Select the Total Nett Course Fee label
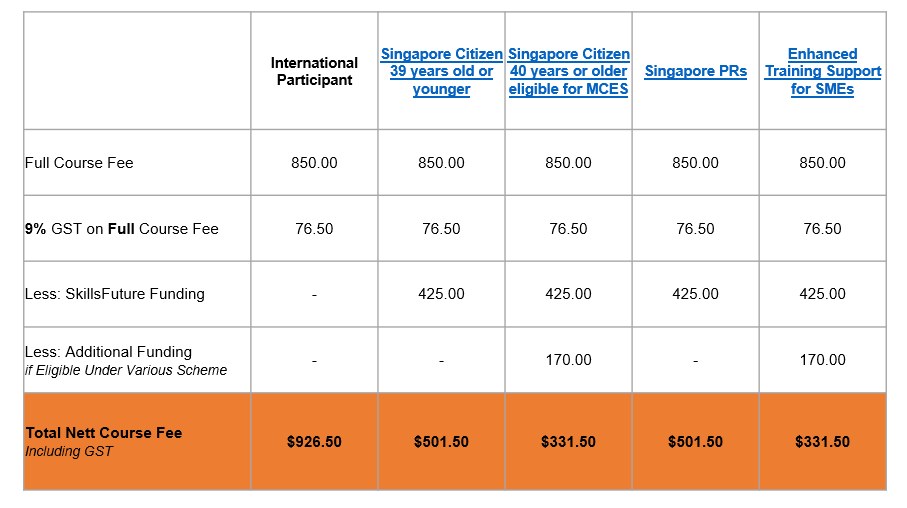This screenshot has width=907, height=508. point(104,433)
